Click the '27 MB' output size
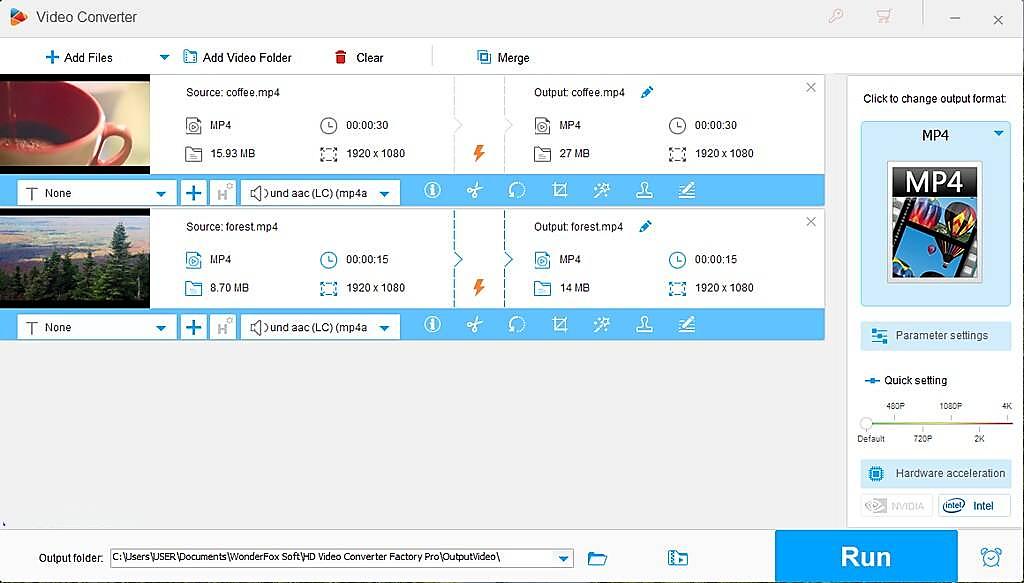The width and height of the screenshot is (1024, 583). coord(574,153)
